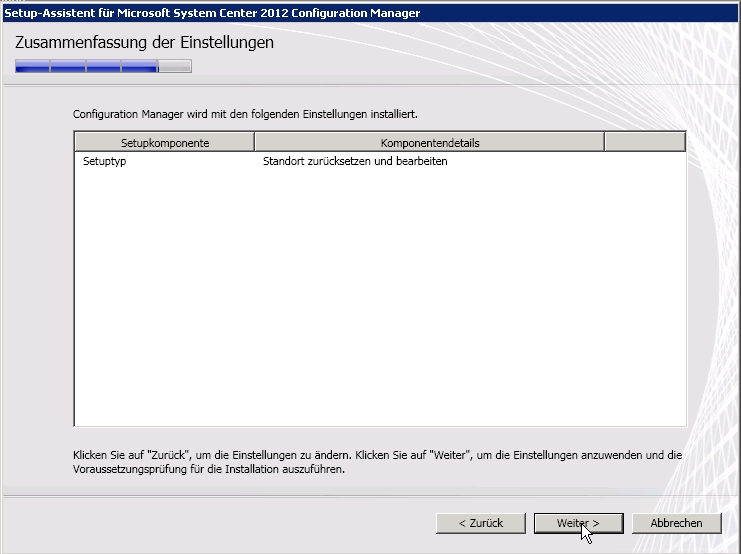Select the "Setuptyp" row entry
Image resolution: width=741 pixels, height=554 pixels.
[104, 161]
